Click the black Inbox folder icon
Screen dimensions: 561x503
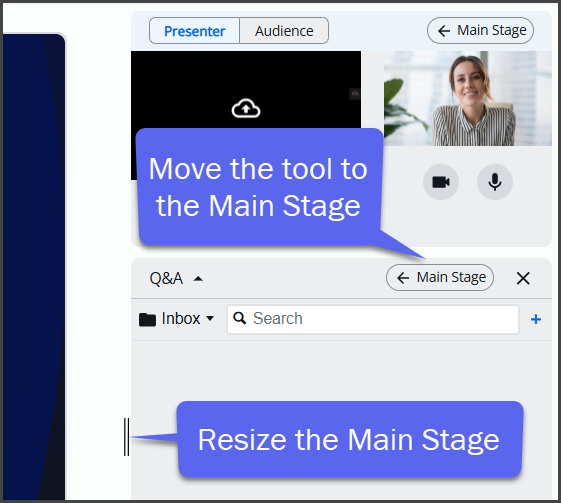(147, 319)
